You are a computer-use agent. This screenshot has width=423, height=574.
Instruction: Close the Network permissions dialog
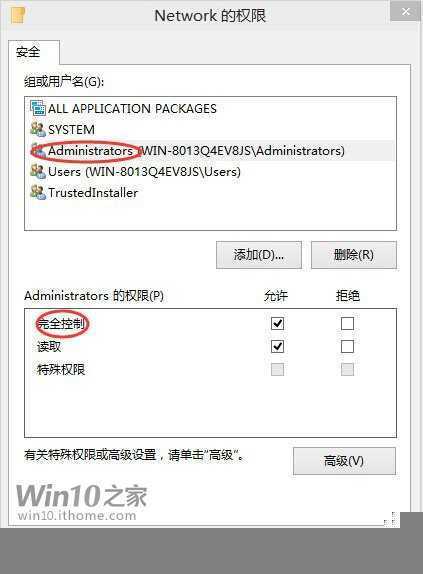[x=405, y=11]
